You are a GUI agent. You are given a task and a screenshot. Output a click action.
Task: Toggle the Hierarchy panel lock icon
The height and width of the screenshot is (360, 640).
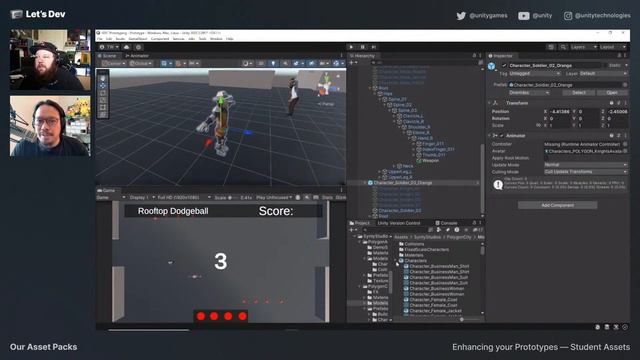474,56
